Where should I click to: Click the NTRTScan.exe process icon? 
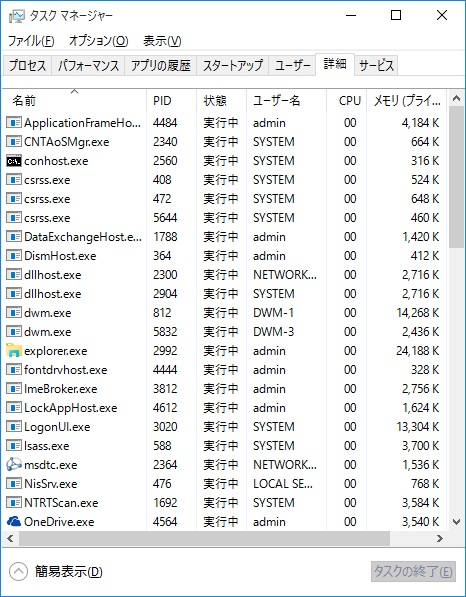(x=14, y=503)
